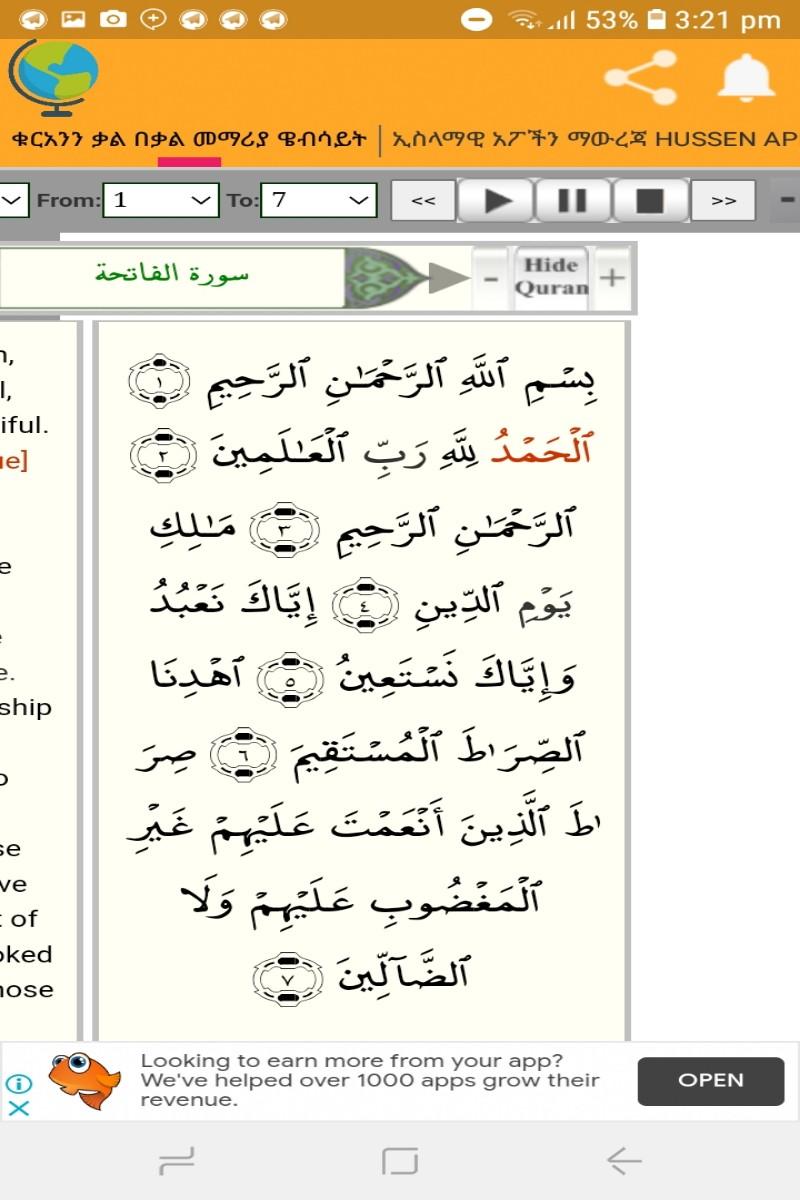This screenshot has height=1200, width=800.
Task: Go to previous with << button
Action: 423,200
